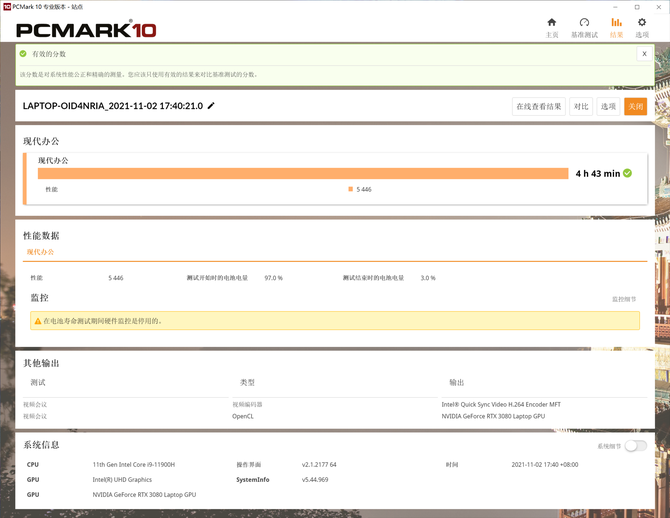Open the Results (结果) bar chart icon
The height and width of the screenshot is (518, 670).
[616, 23]
